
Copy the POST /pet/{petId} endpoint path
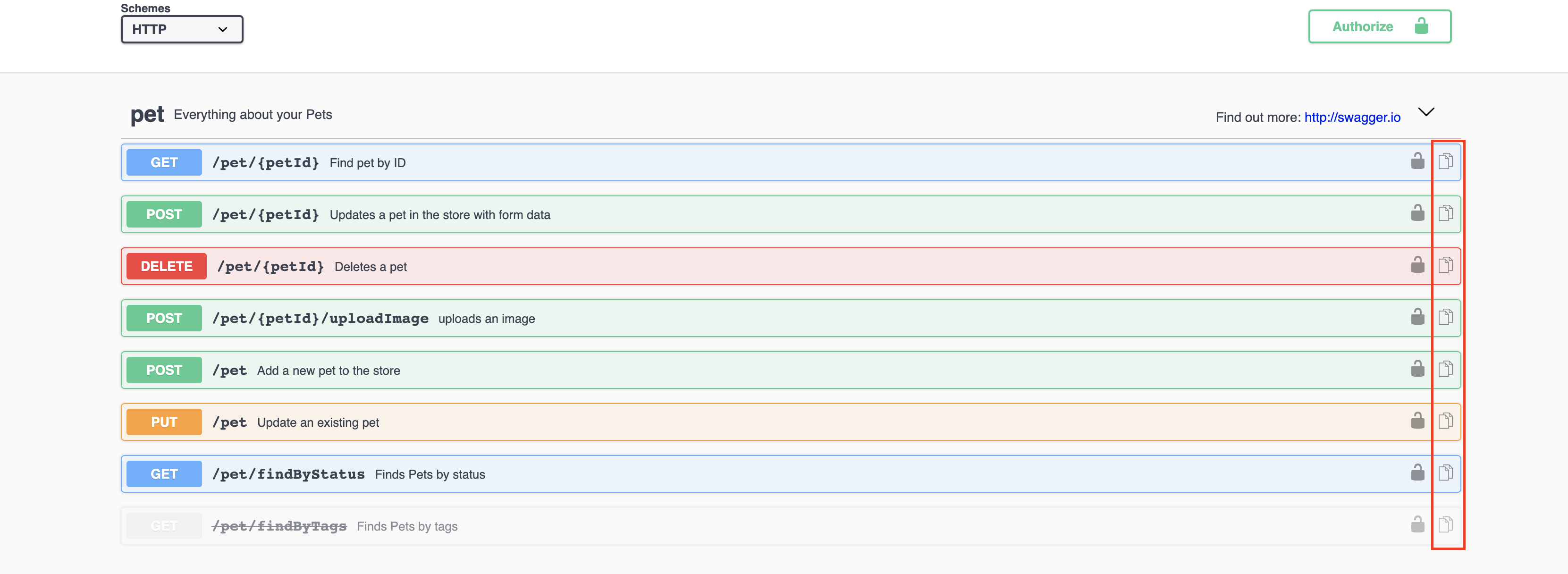tap(1446, 213)
